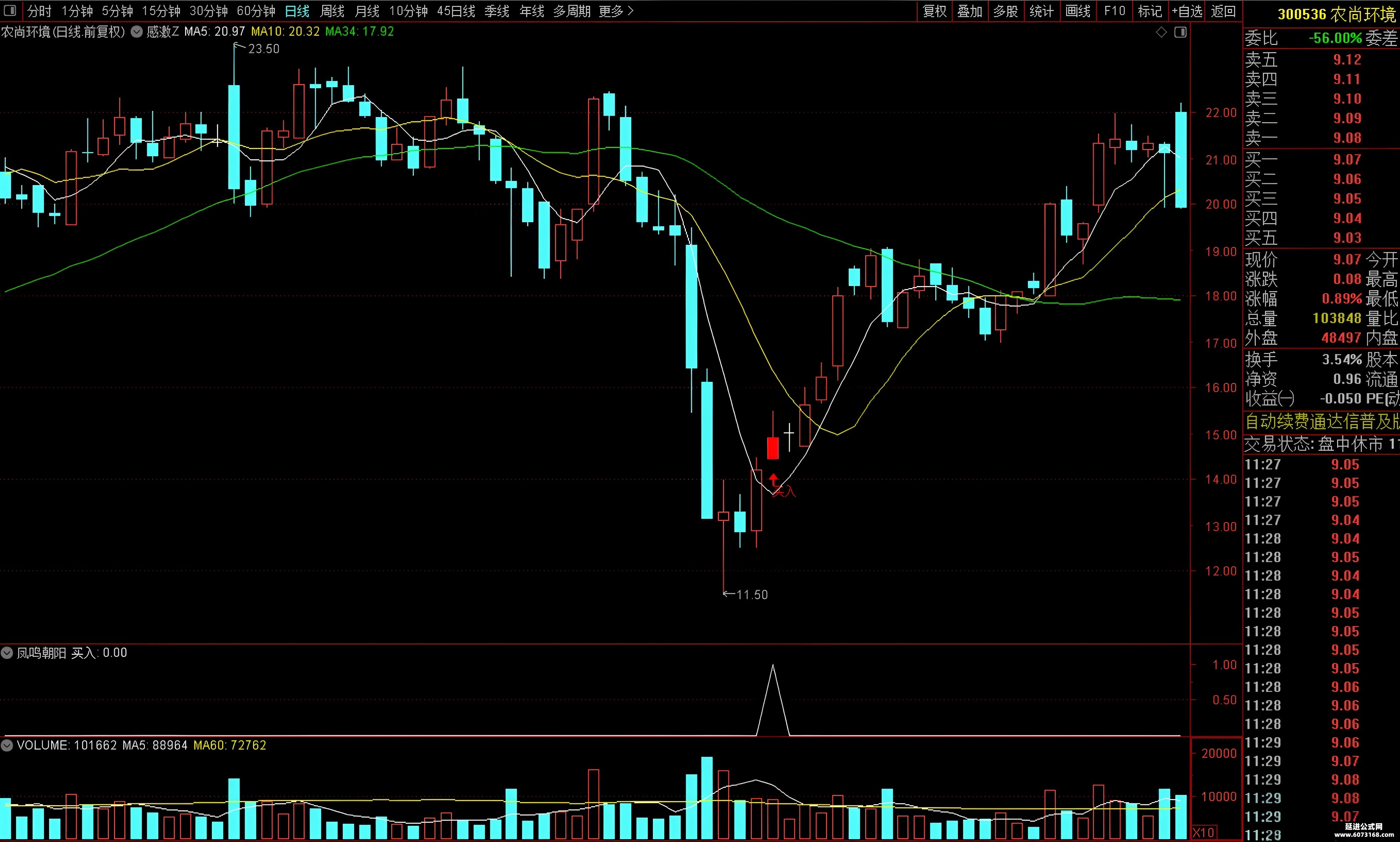
Task: Click the 叠加 overlay button
Action: (970, 11)
